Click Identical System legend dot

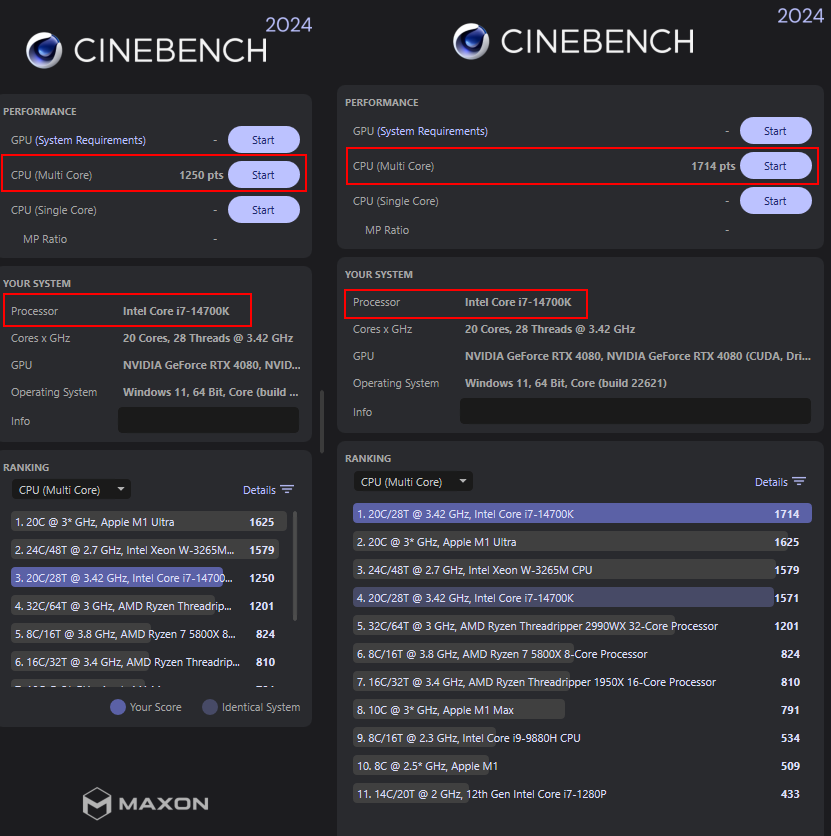point(210,707)
